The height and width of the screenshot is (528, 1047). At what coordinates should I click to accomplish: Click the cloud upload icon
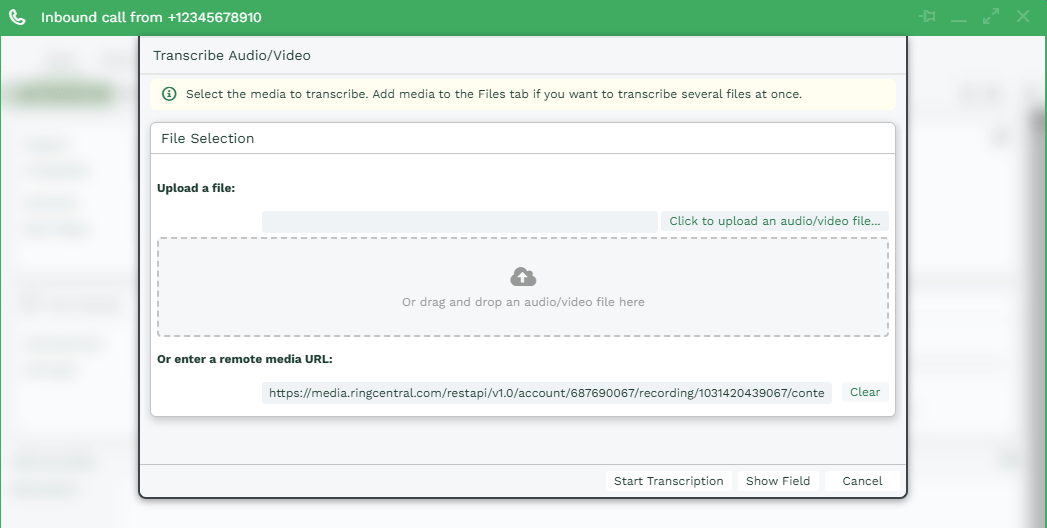(523, 277)
